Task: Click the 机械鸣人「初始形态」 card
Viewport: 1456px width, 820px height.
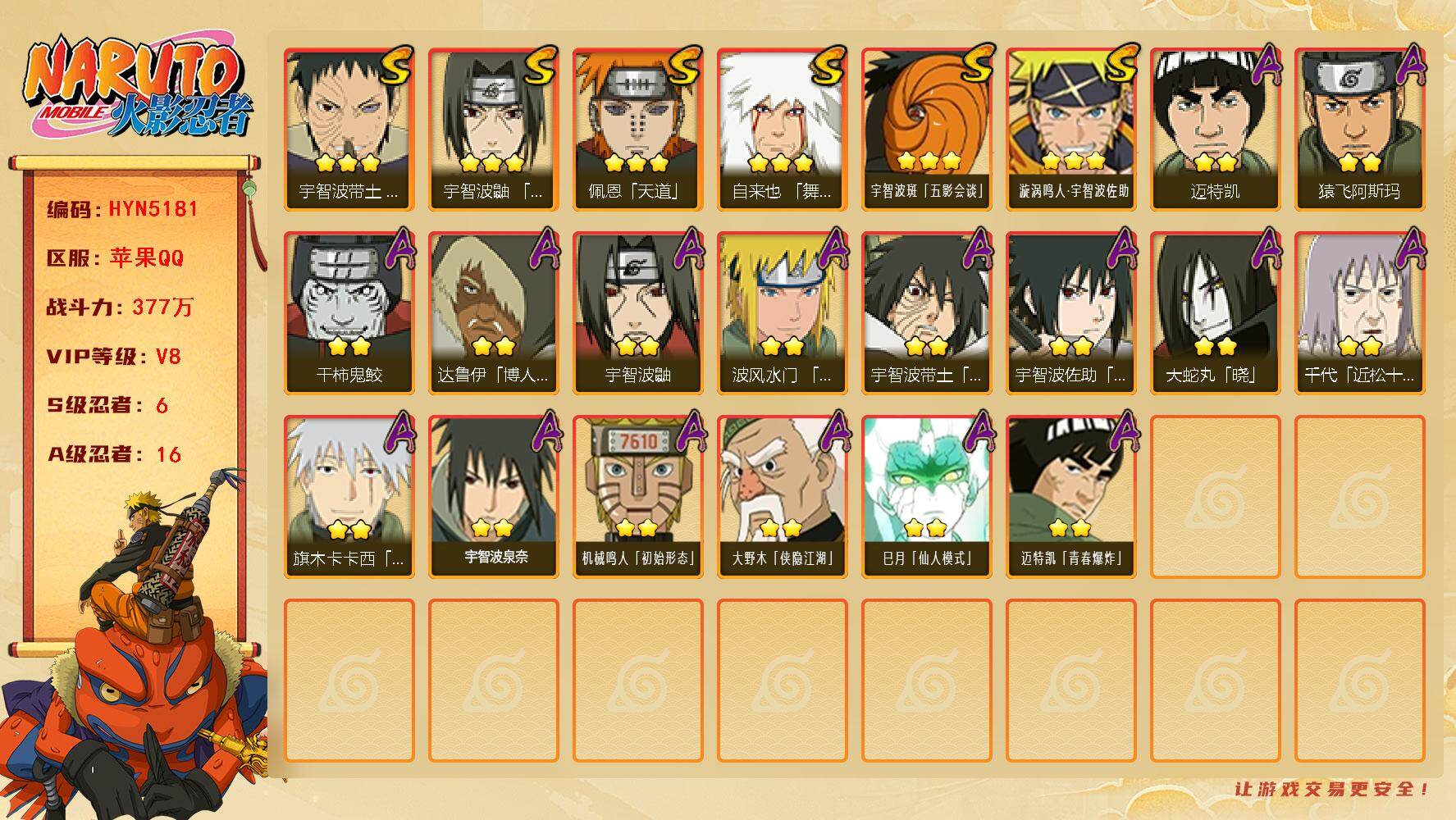Action: (637, 497)
